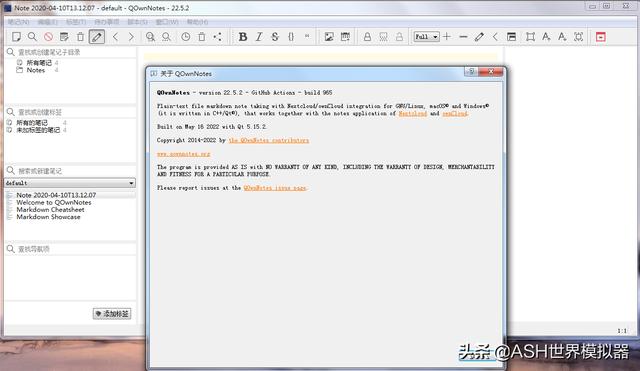Expand the default note folder dropdown

tap(70, 183)
